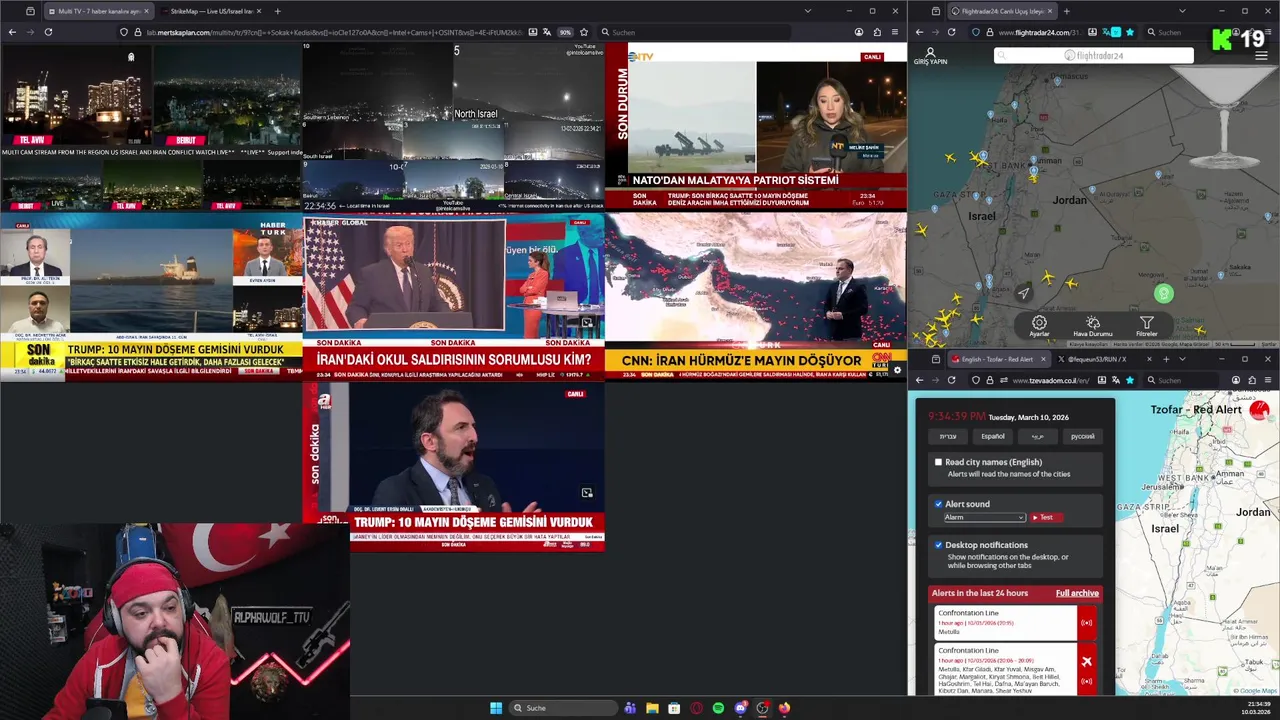Toggle Desktop notifications checkbox

pyautogui.click(x=938, y=545)
